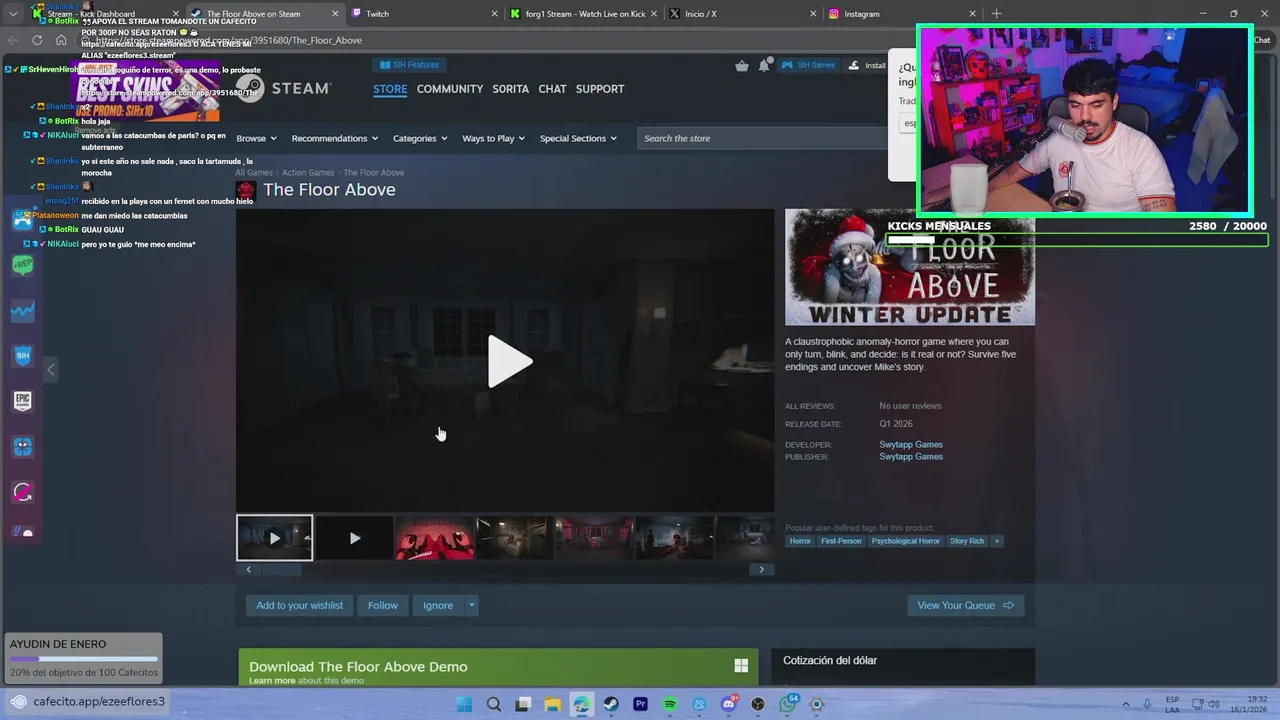Click the Windows icon on demo banner
The height and width of the screenshot is (720, 1280).
[741, 665]
